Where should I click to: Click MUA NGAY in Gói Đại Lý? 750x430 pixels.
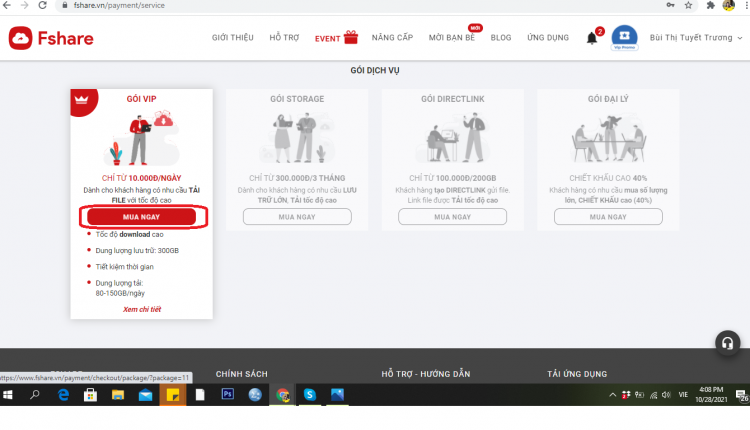click(x=608, y=217)
